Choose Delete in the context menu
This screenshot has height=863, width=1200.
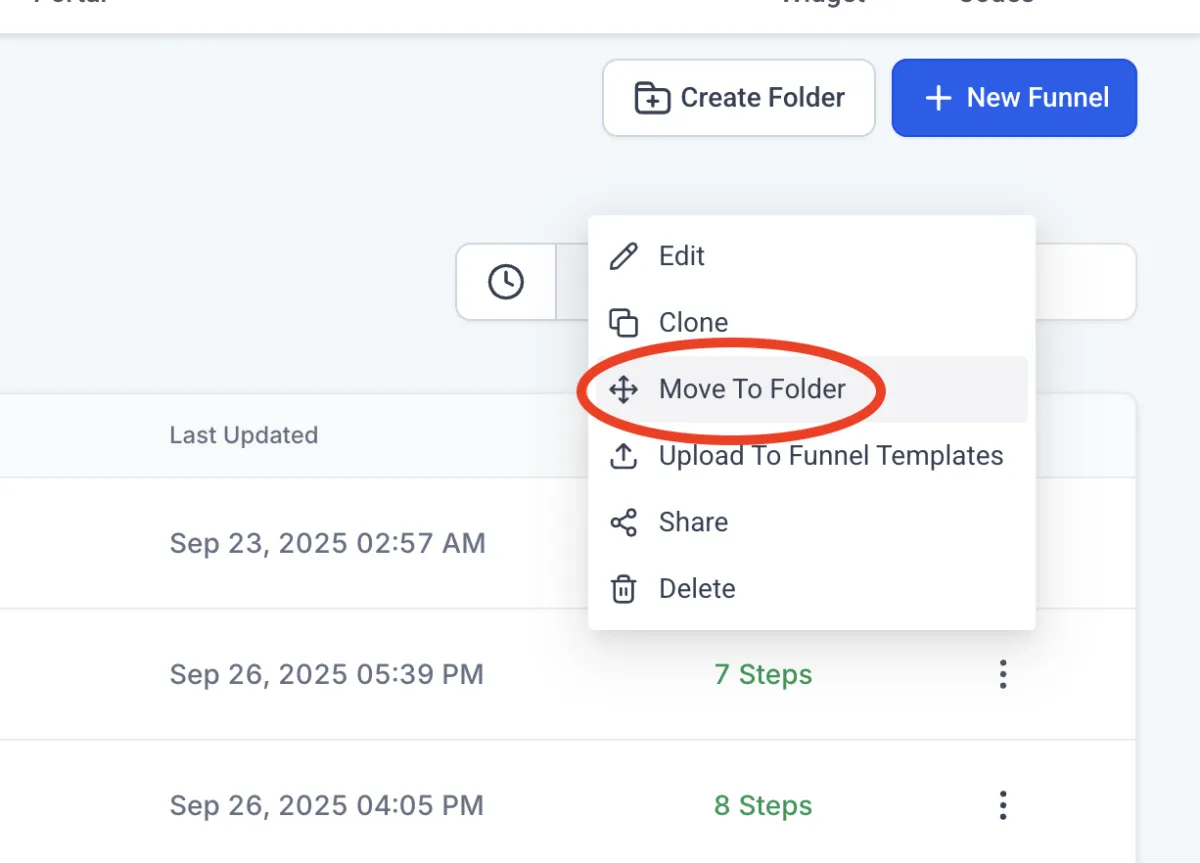(x=697, y=589)
